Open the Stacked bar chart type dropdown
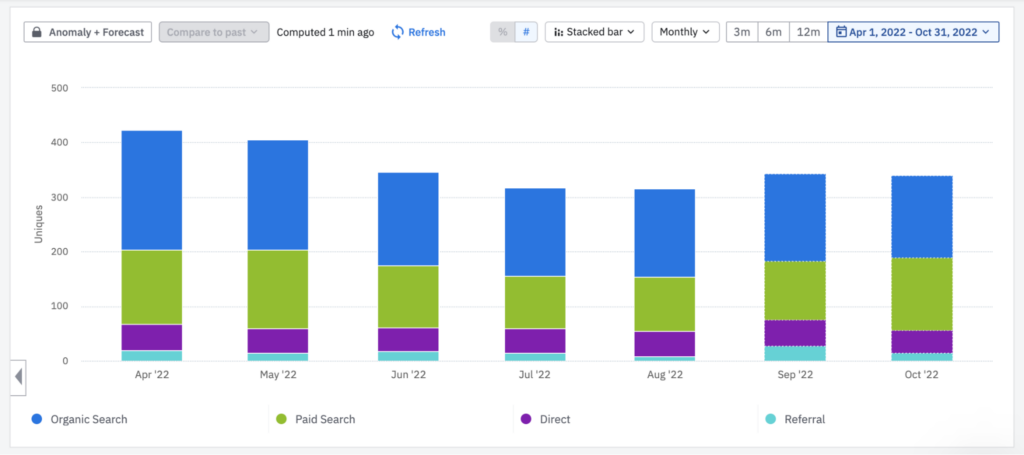The width and height of the screenshot is (1024, 455). [x=594, y=32]
